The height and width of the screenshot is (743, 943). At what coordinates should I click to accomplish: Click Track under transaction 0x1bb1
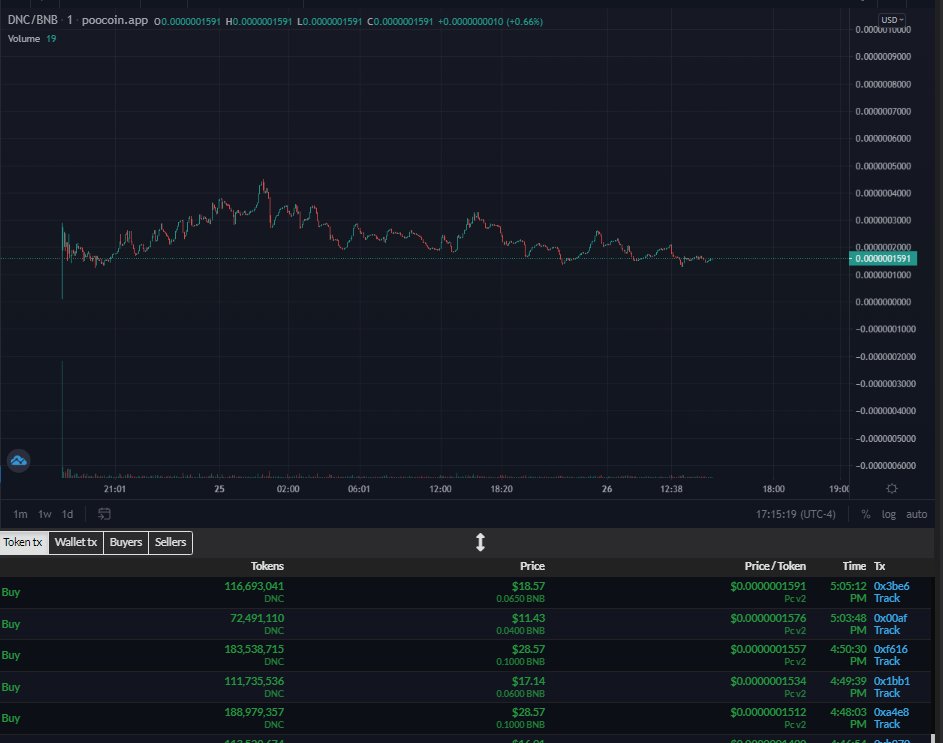(887, 693)
